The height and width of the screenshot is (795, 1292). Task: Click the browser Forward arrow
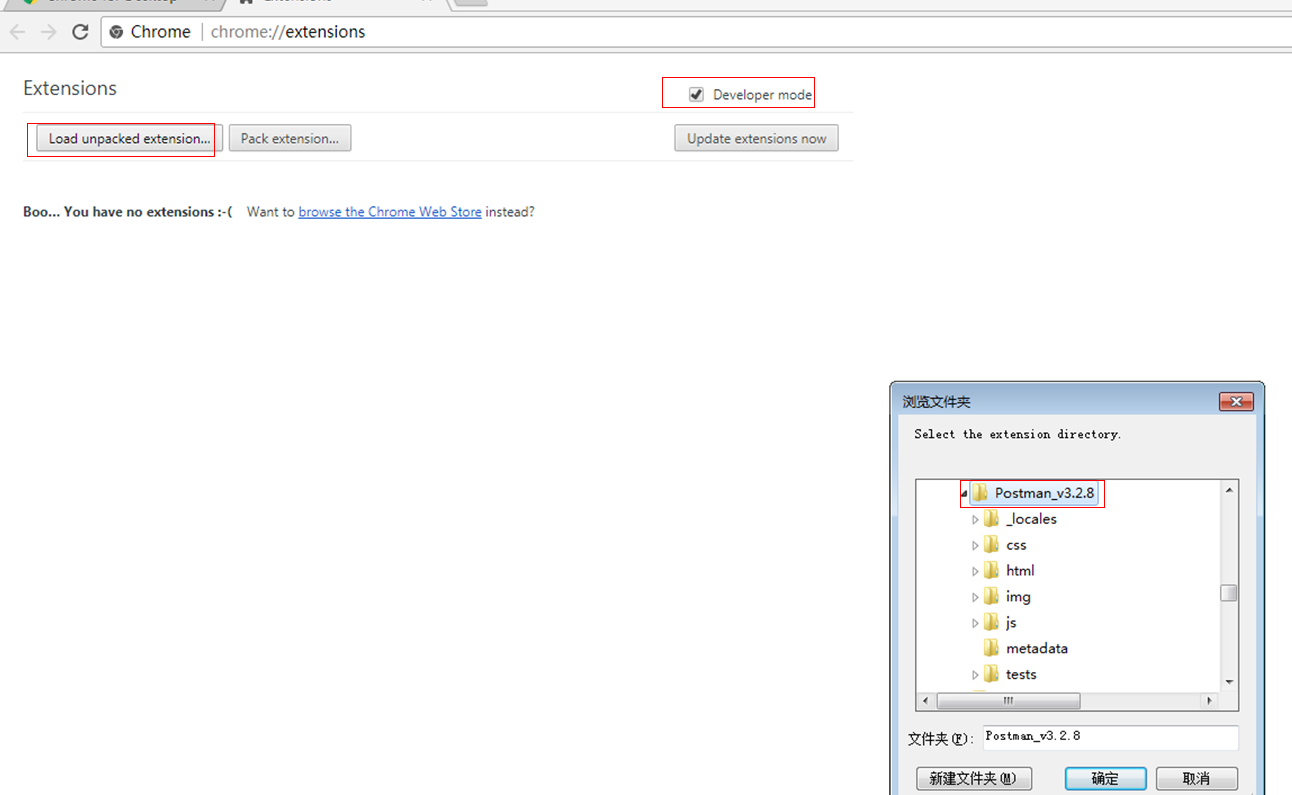click(48, 32)
